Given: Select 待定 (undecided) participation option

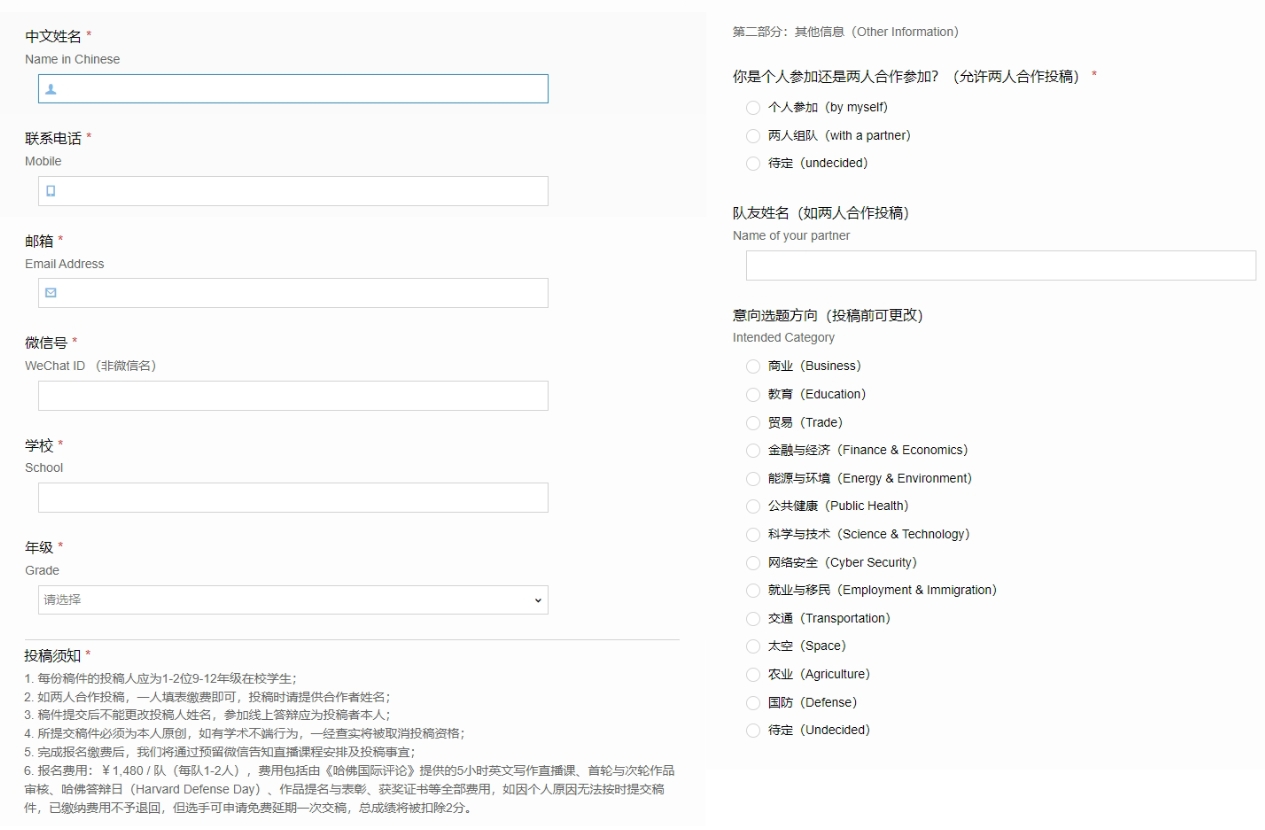Looking at the screenshot, I should pos(753,163).
